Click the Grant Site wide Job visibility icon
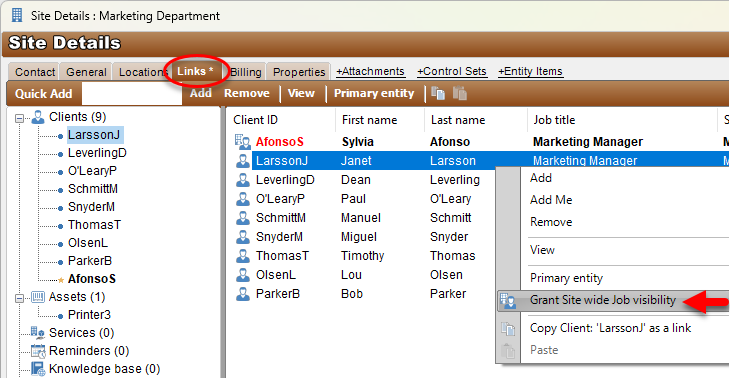Screen dimensions: 730x378 click(x=508, y=301)
